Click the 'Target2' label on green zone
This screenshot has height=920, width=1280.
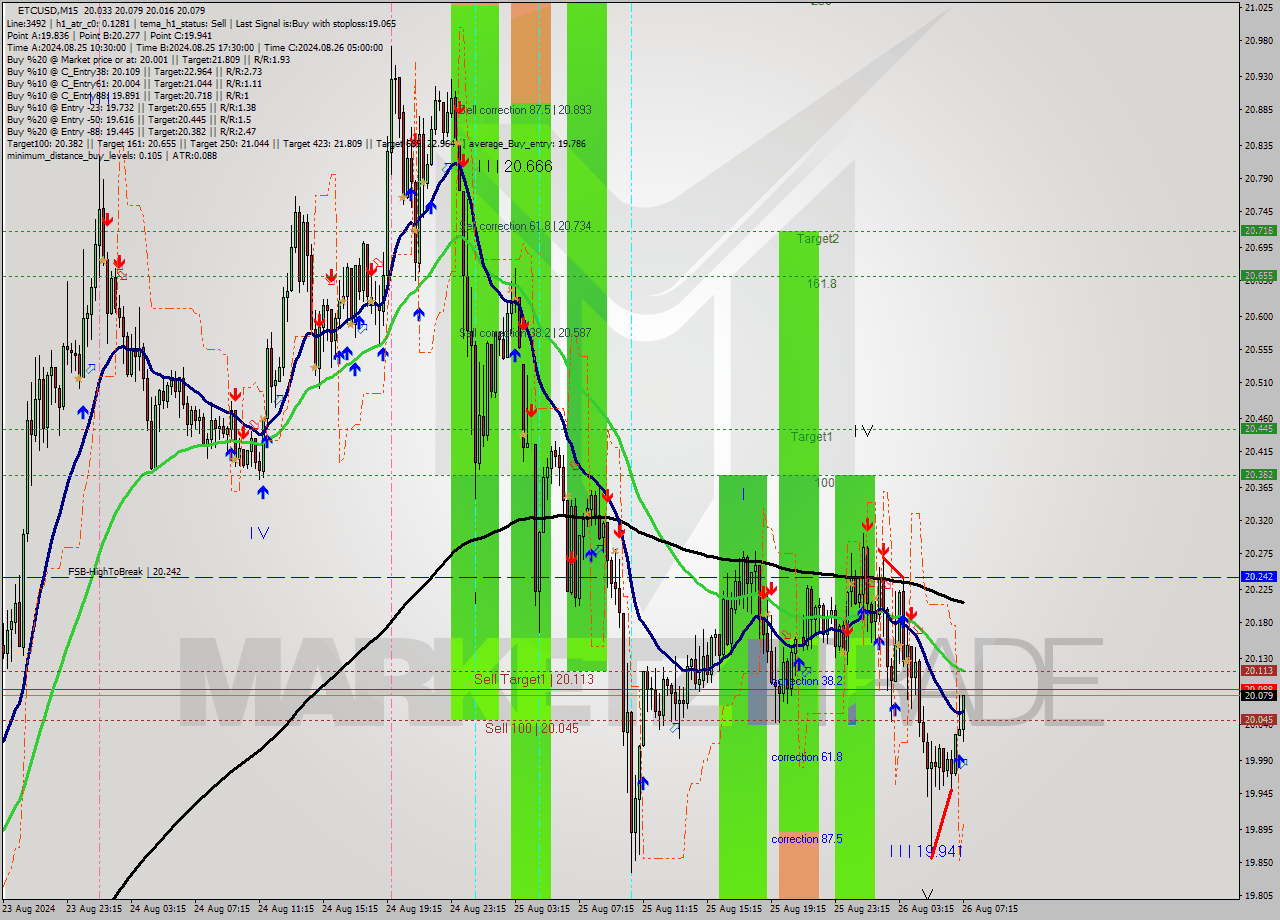(818, 238)
